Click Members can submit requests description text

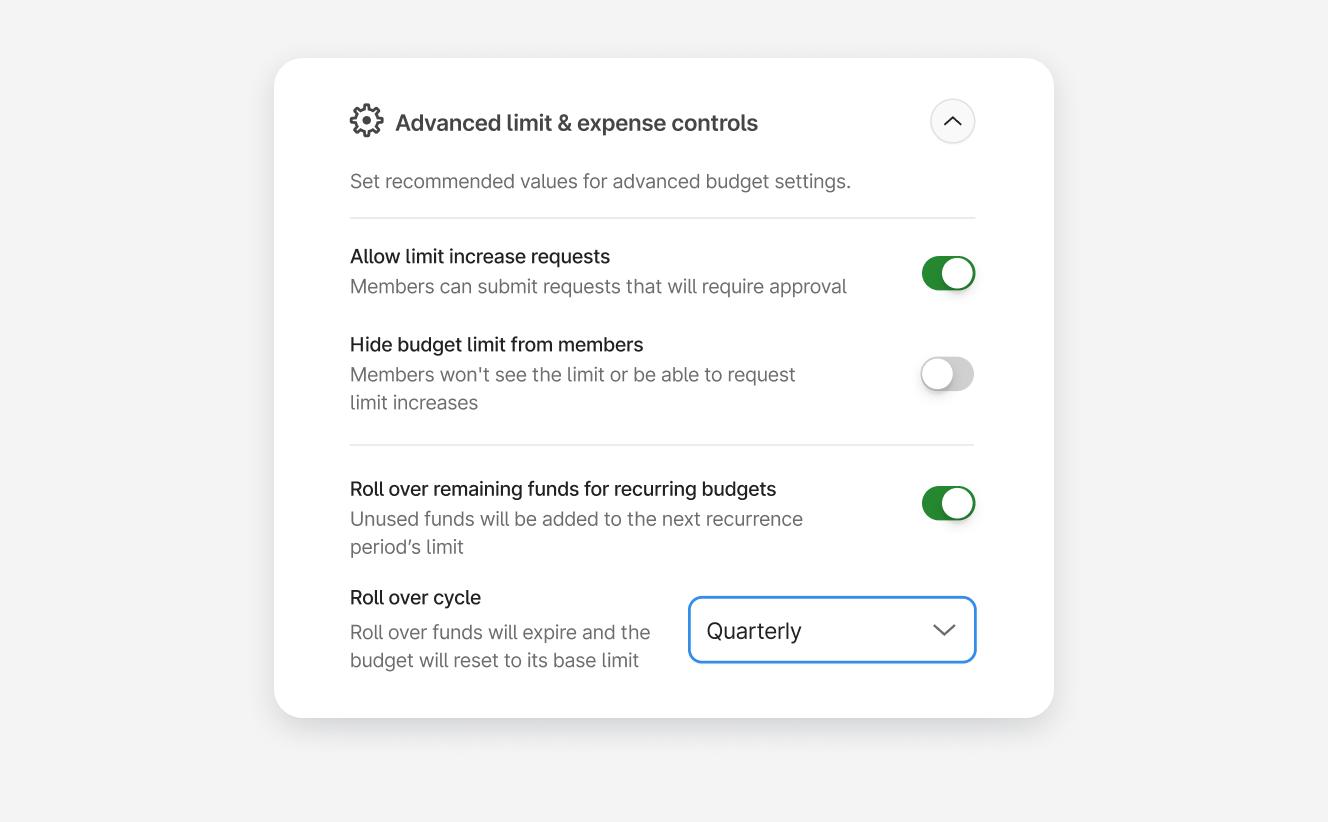tap(598, 287)
